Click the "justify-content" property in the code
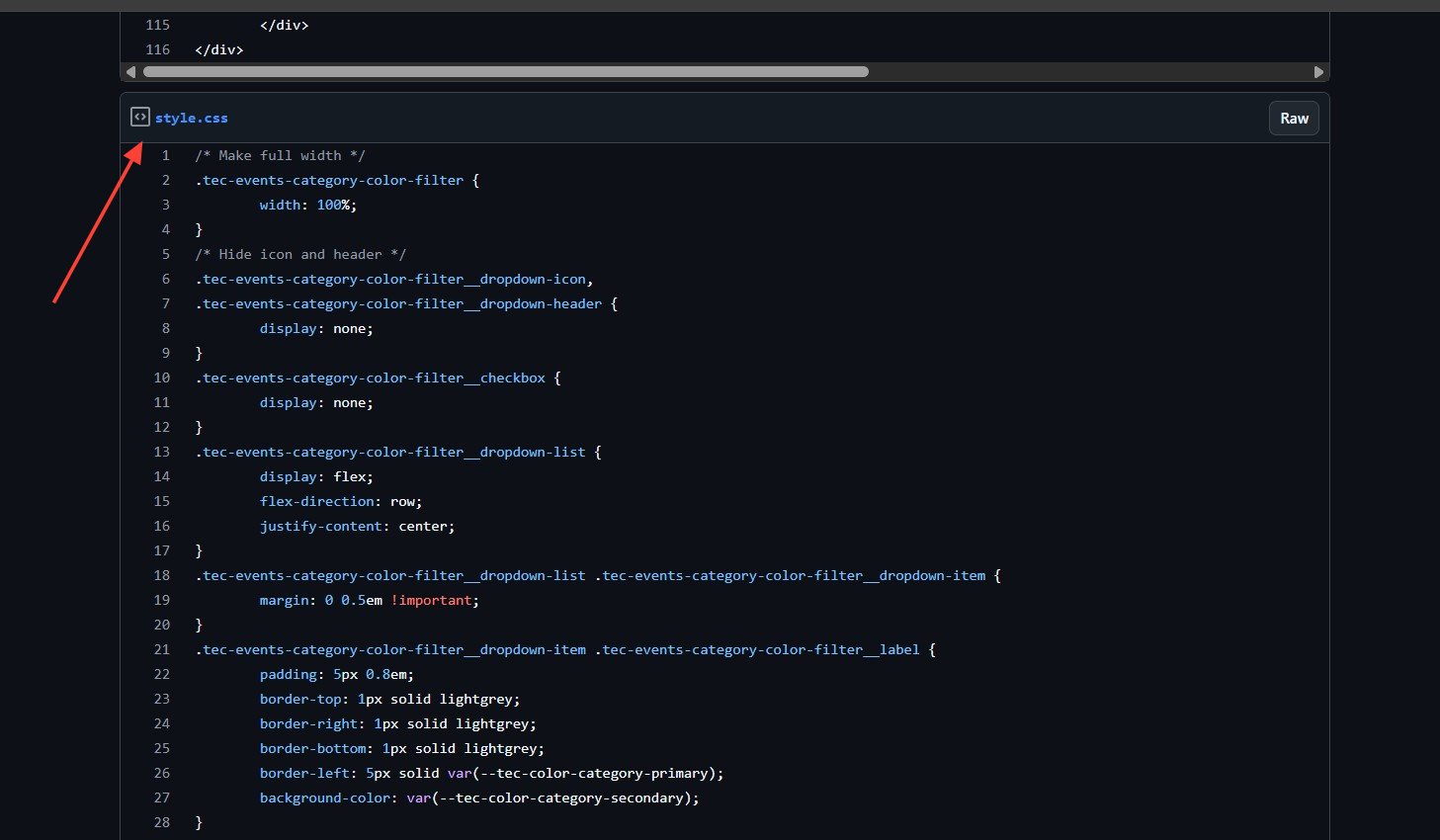Screen dimensions: 1440x840 click(x=320, y=526)
